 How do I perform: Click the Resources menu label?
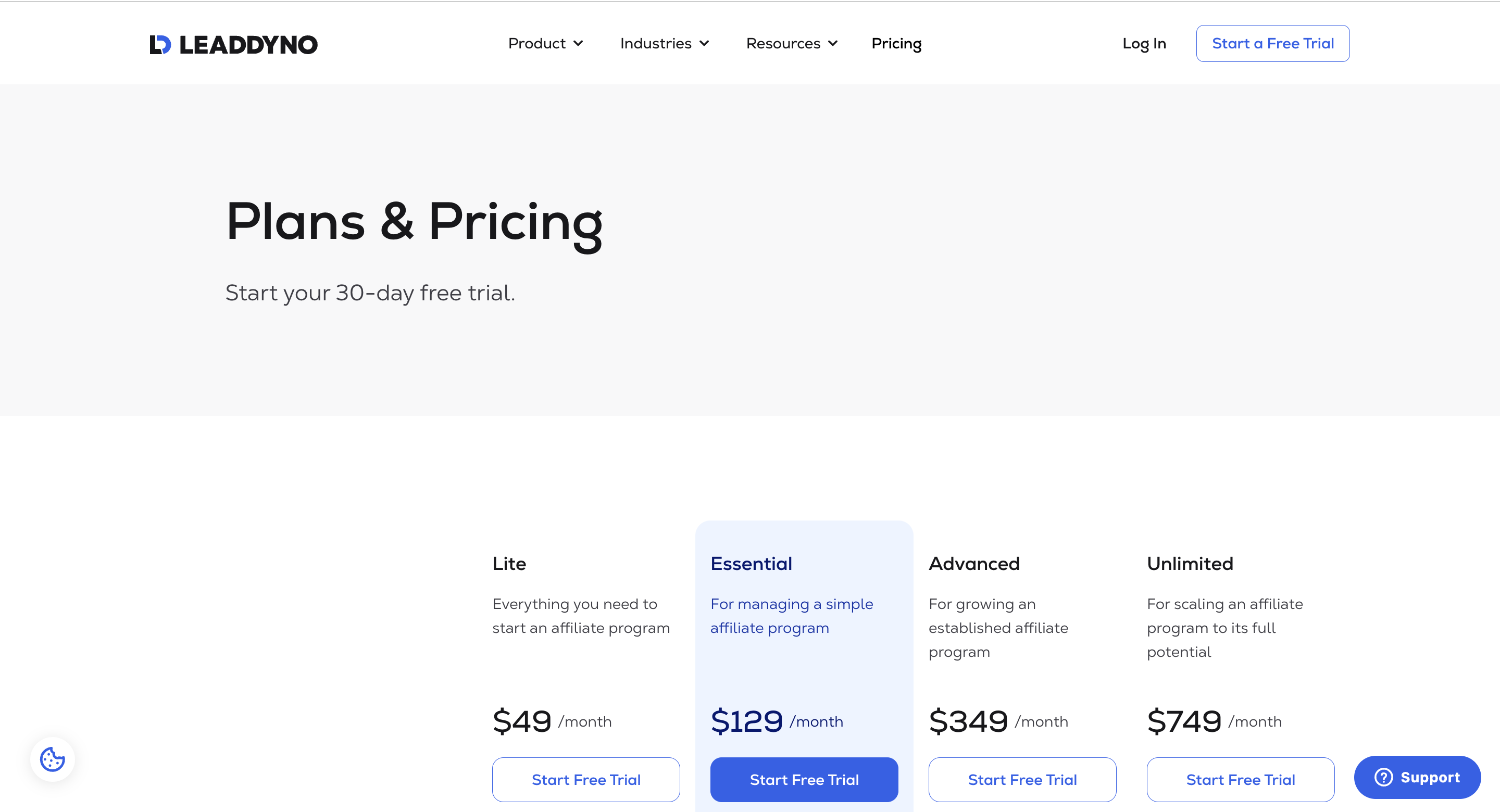tap(783, 44)
